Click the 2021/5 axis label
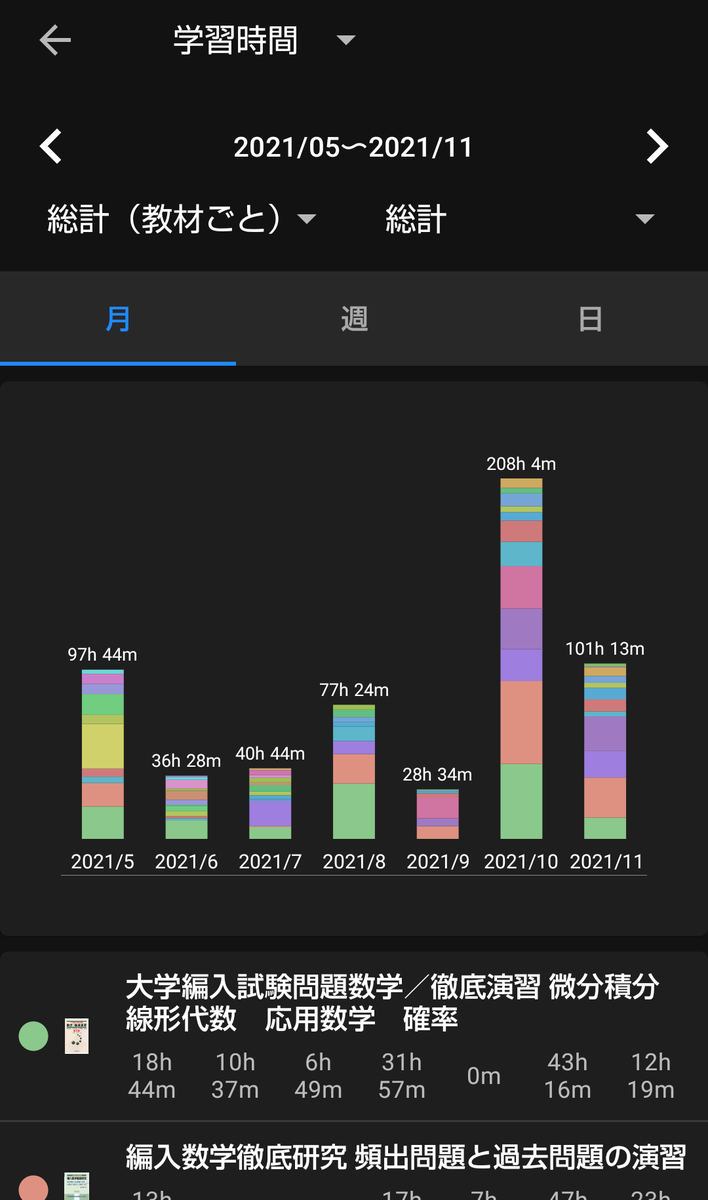This screenshot has width=708, height=1200. (103, 862)
